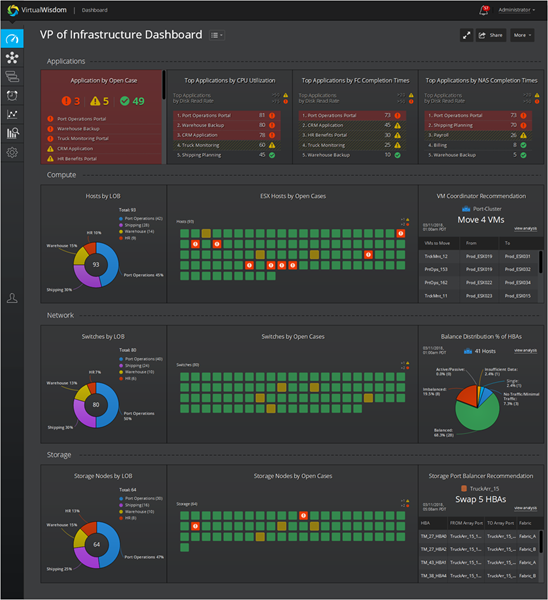Click warning icon on Truck Monitoring CPU row

click(x=272, y=145)
